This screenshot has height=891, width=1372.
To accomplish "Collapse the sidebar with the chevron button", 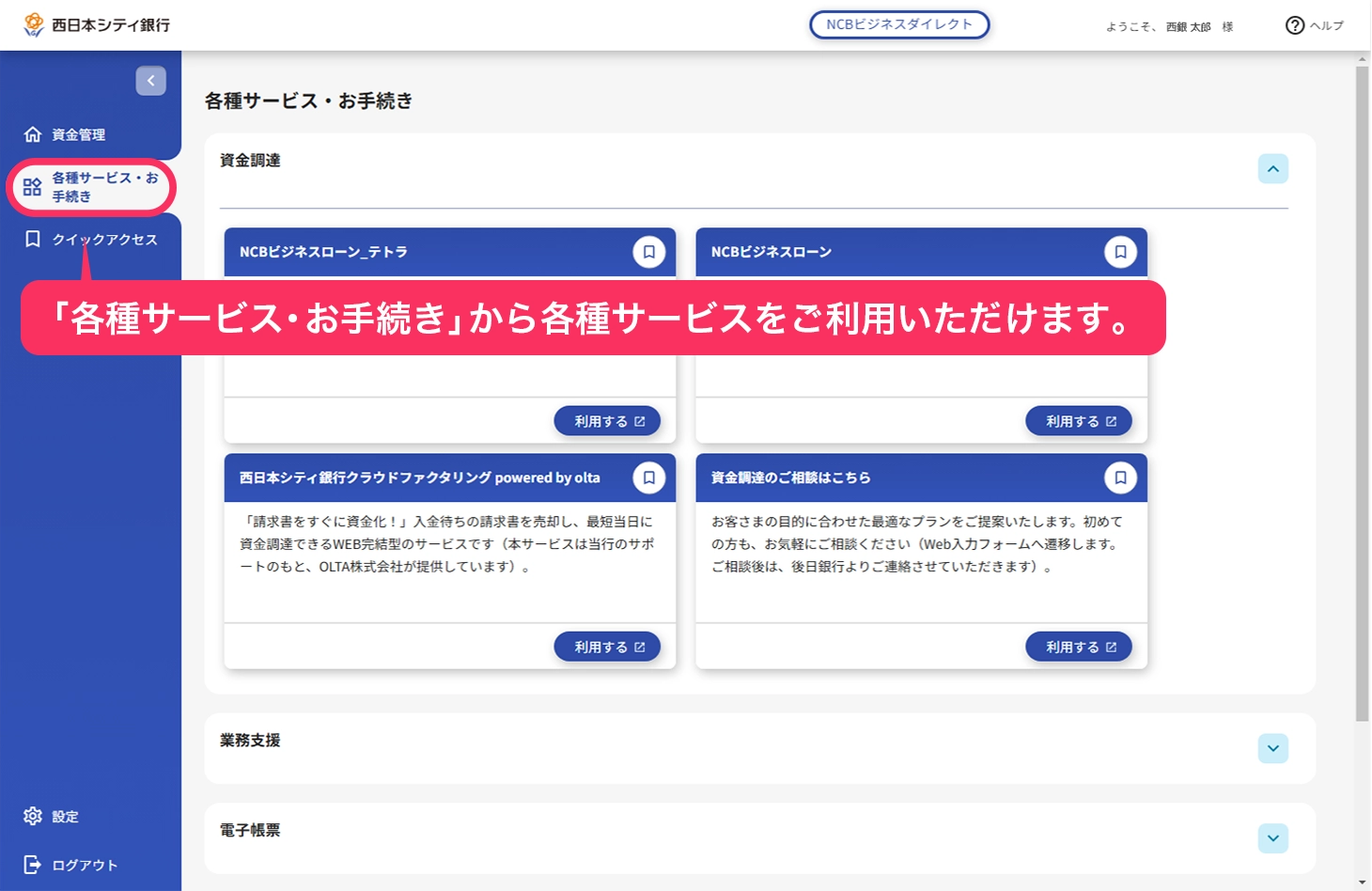I will [x=150, y=81].
